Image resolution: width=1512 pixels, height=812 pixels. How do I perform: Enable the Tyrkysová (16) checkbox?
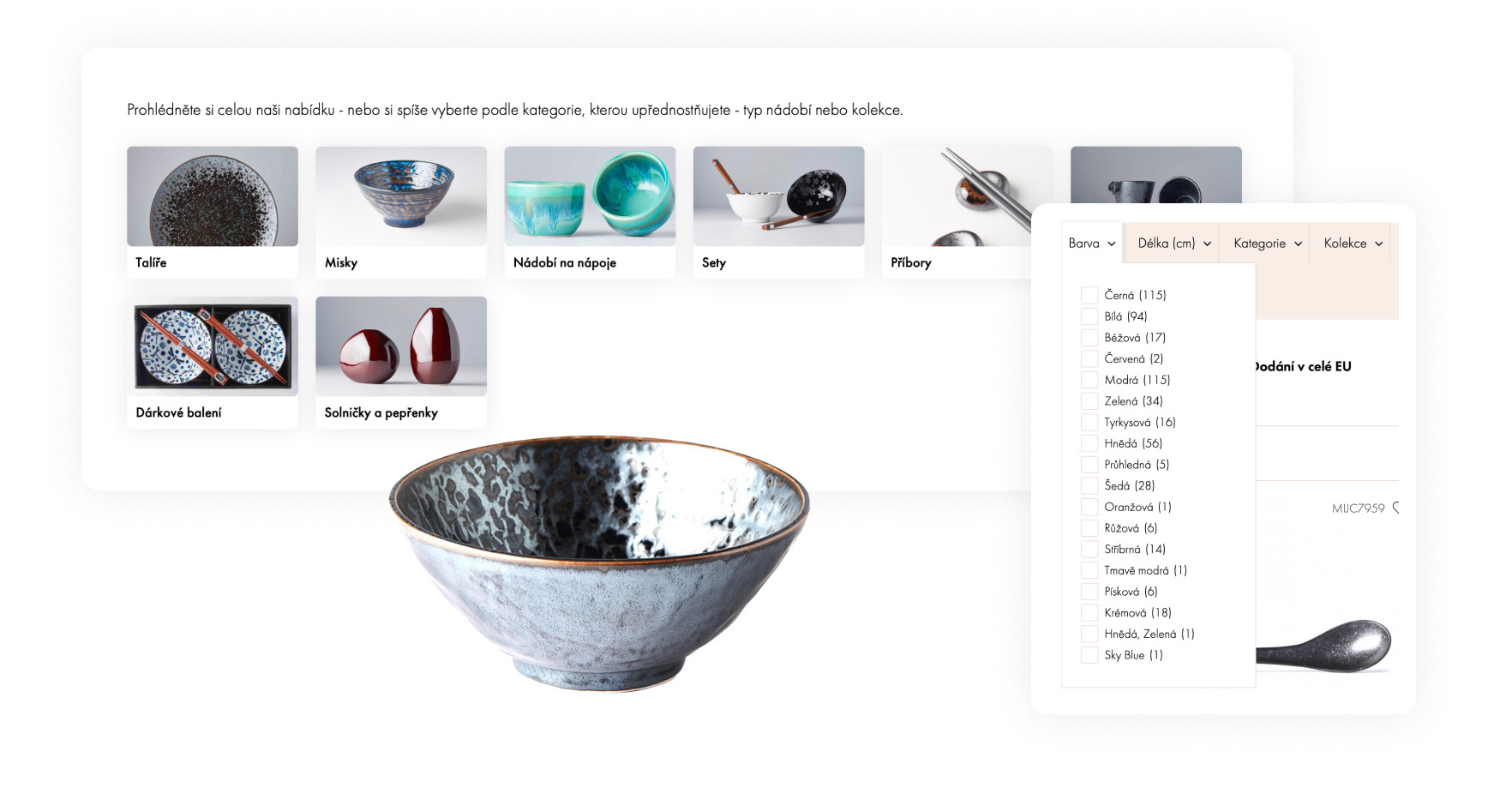coord(1089,422)
